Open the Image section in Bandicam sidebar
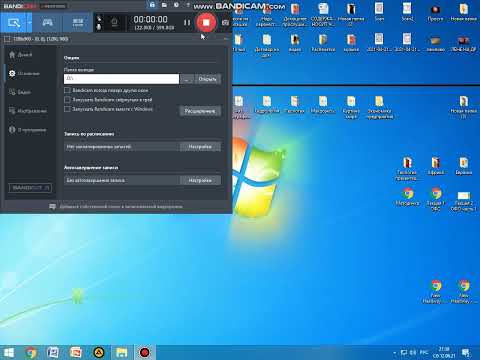 tap(27, 111)
